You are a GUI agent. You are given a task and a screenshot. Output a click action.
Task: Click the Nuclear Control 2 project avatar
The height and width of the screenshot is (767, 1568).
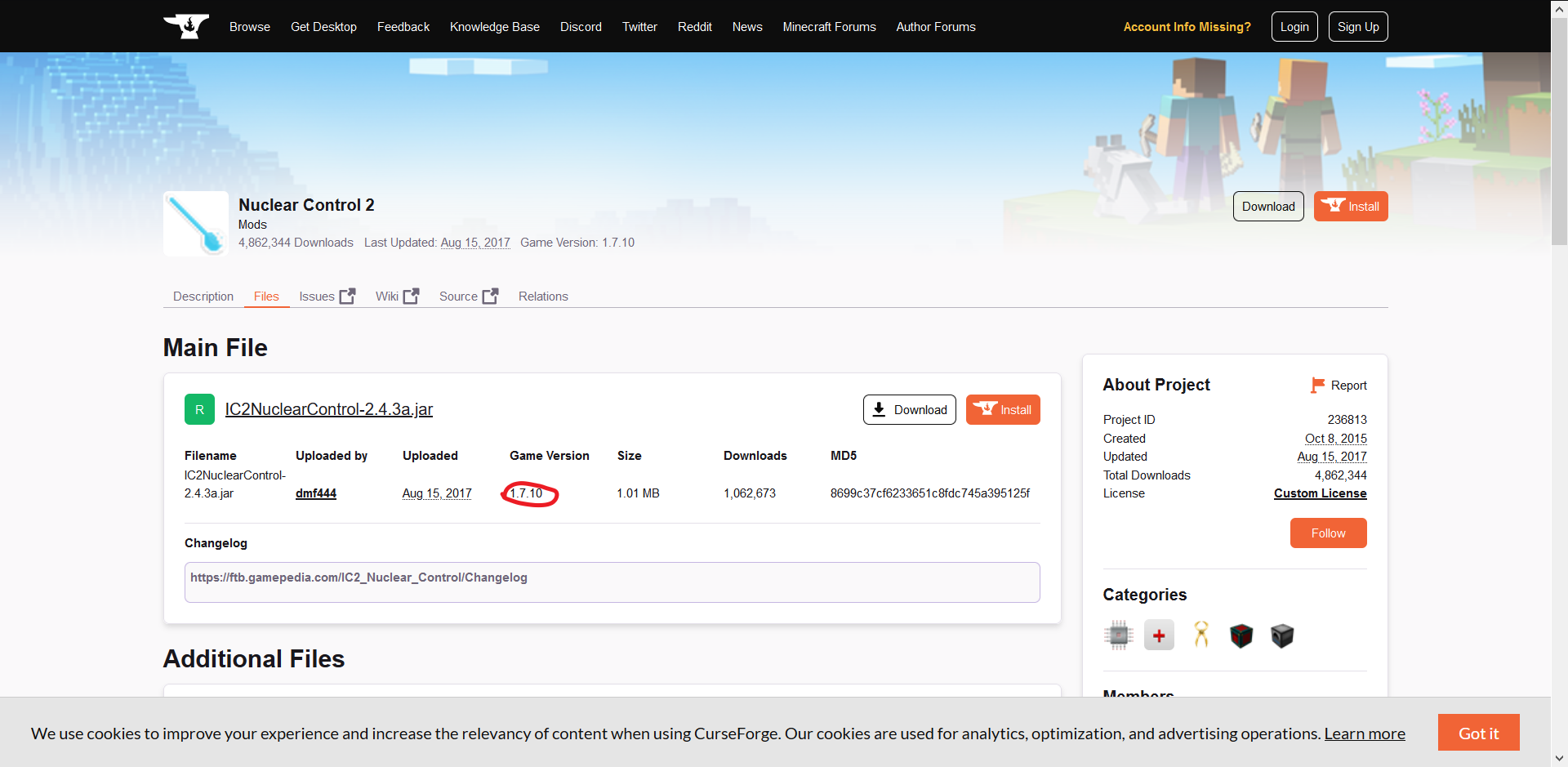(196, 224)
